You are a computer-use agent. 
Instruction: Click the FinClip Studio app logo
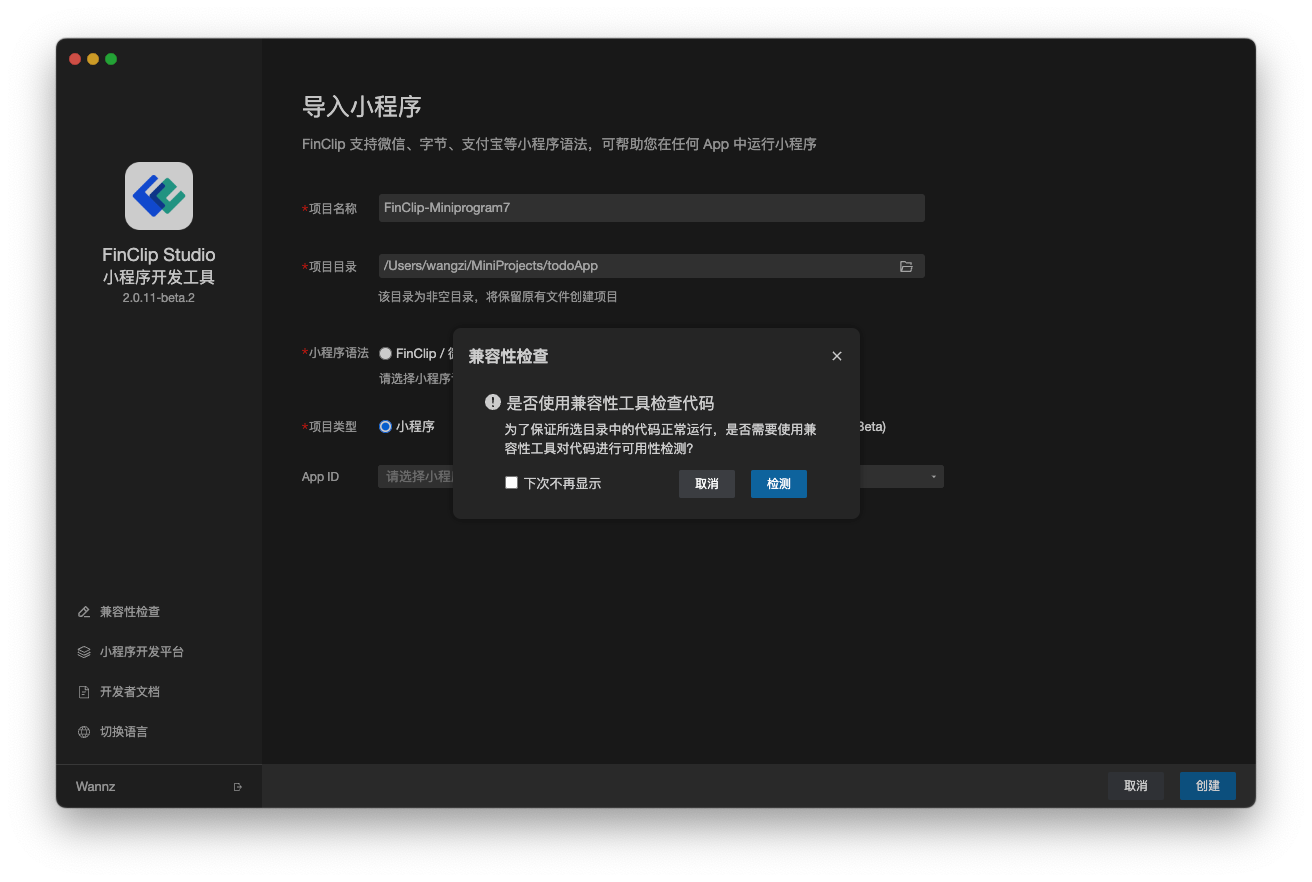[158, 196]
